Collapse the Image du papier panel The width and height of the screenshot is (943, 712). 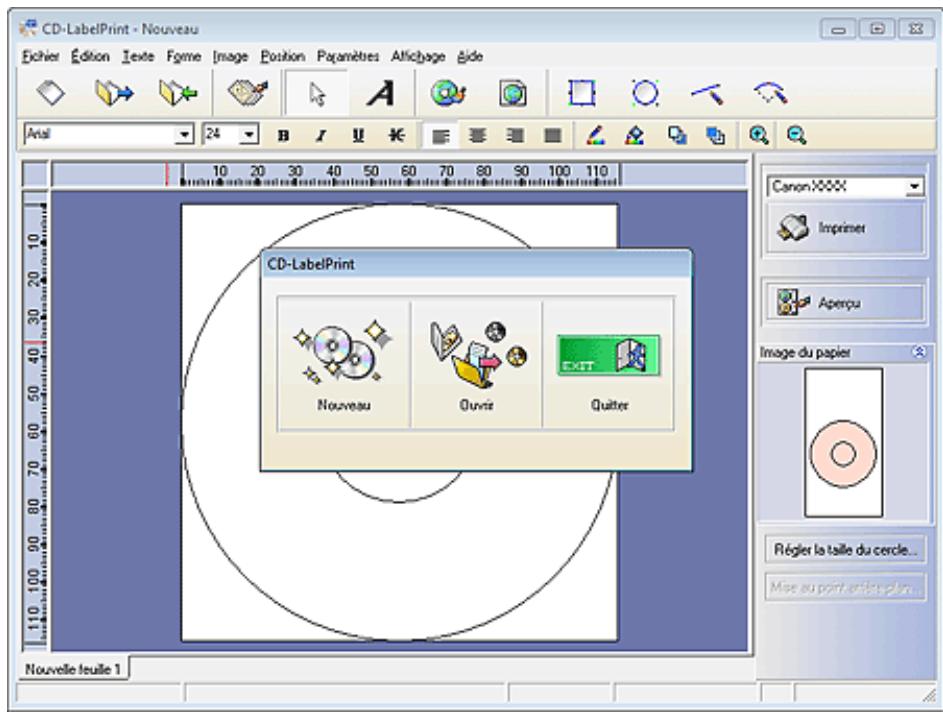click(x=919, y=352)
